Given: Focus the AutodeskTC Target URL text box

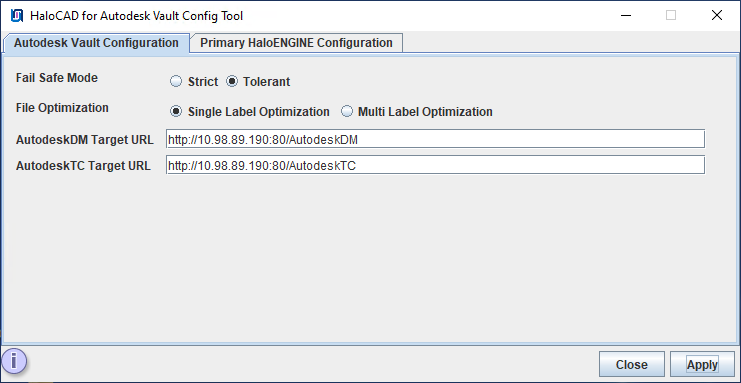Looking at the screenshot, I should (x=435, y=165).
